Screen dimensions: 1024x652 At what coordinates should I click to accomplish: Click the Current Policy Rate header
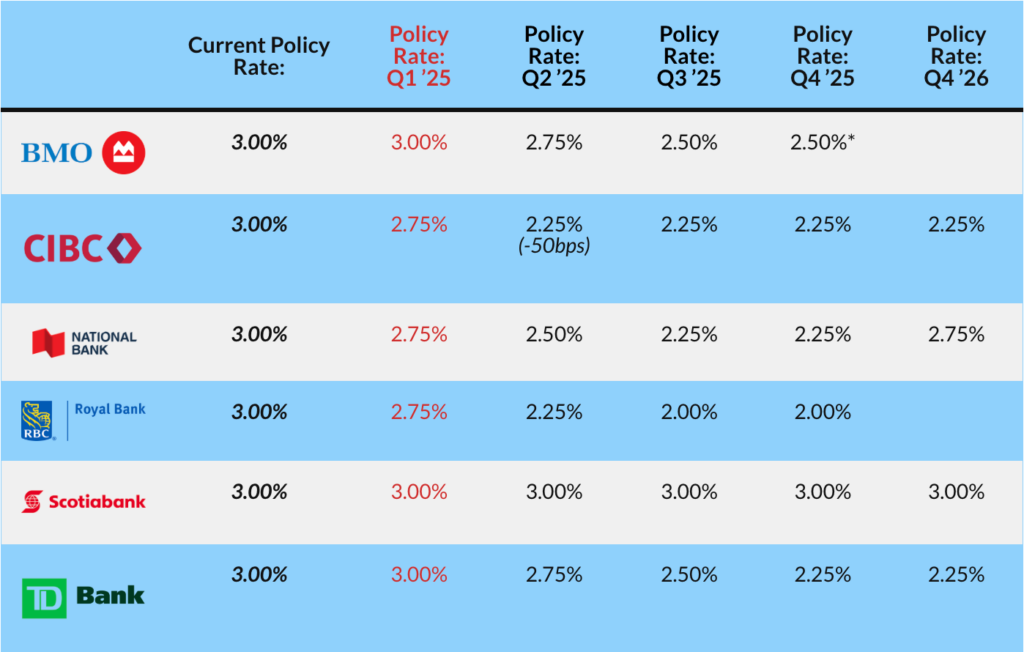click(x=259, y=55)
